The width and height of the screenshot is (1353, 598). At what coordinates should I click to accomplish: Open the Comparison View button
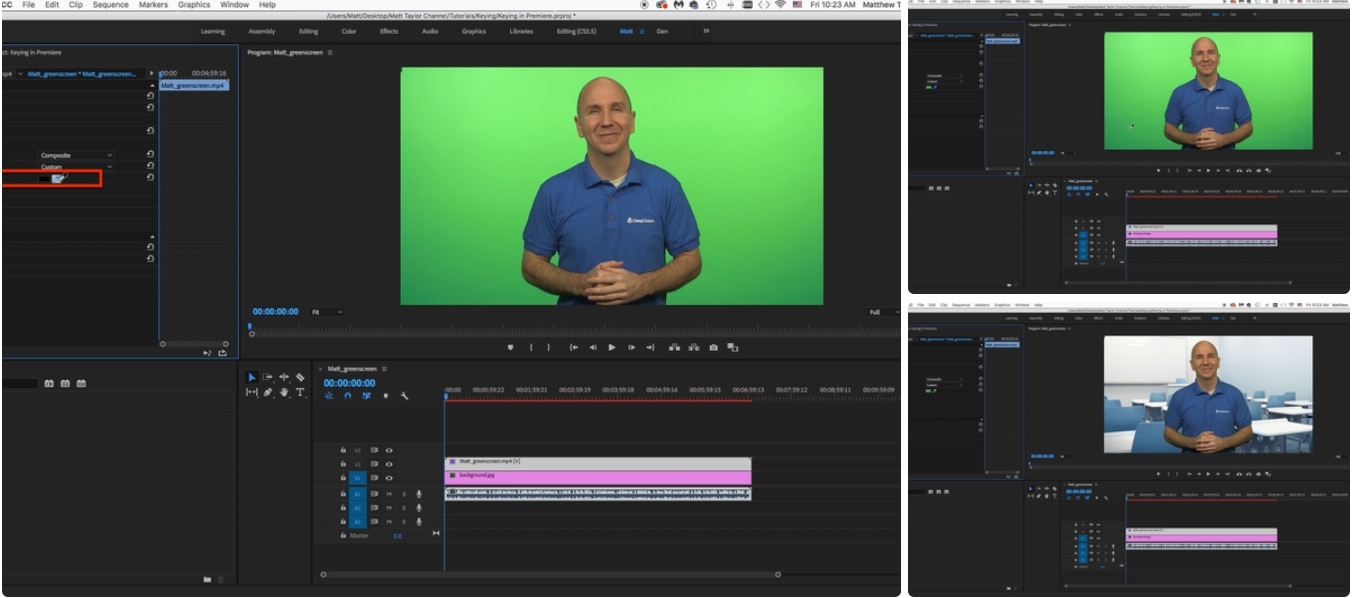coord(733,347)
